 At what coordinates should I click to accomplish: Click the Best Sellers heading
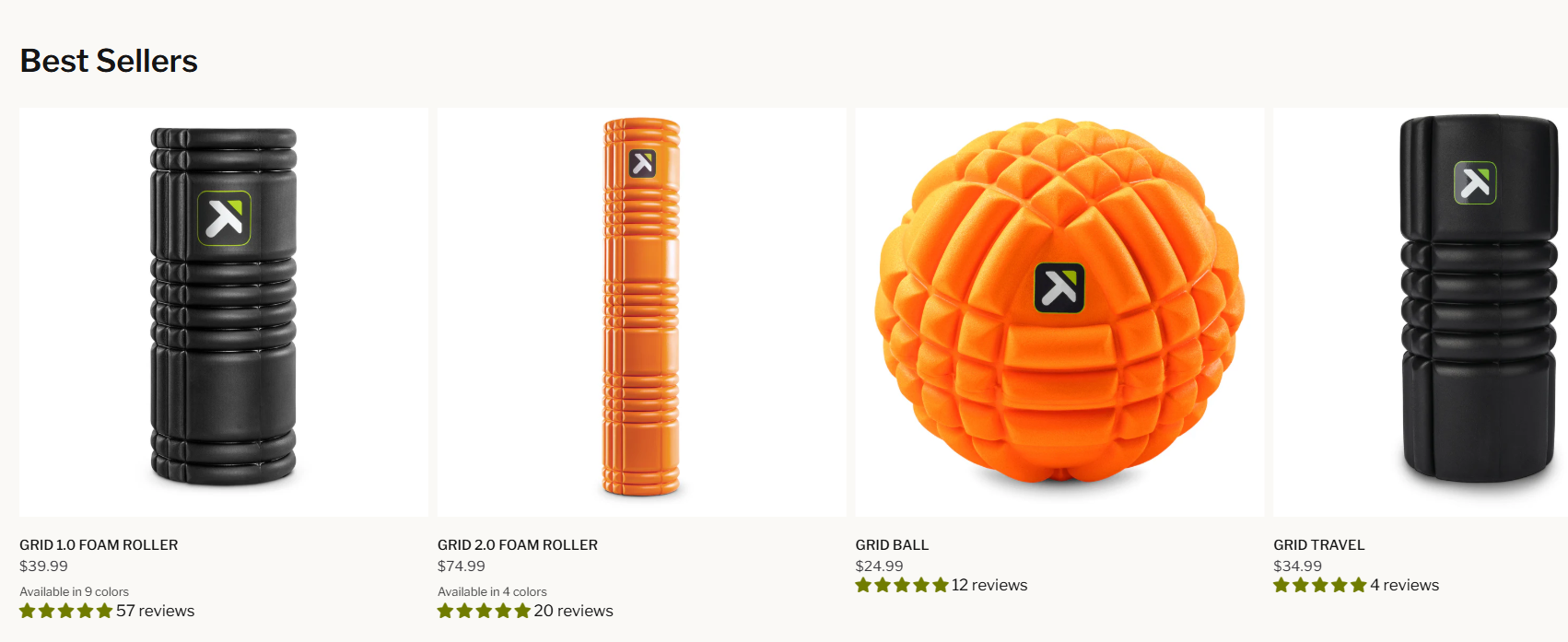coord(109,61)
